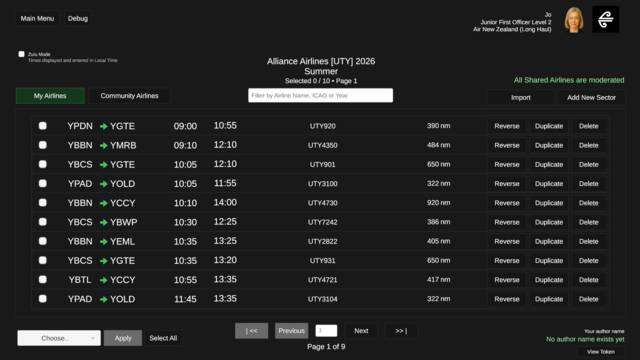This screenshot has width=640, height=360.
Task: Click arrival time 12:25 in YBWP row
Action: tap(225, 222)
